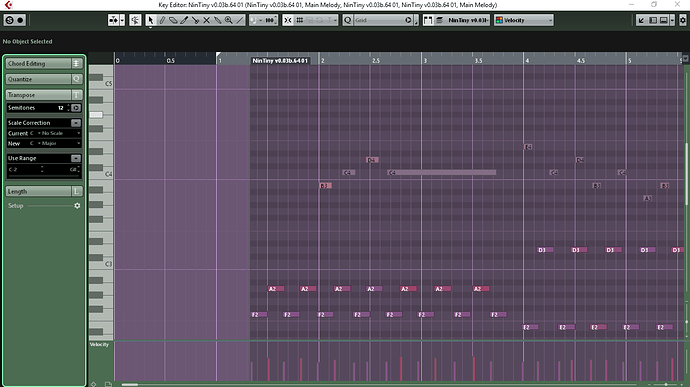Open the Current scale type No Scale dropdown

61,133
